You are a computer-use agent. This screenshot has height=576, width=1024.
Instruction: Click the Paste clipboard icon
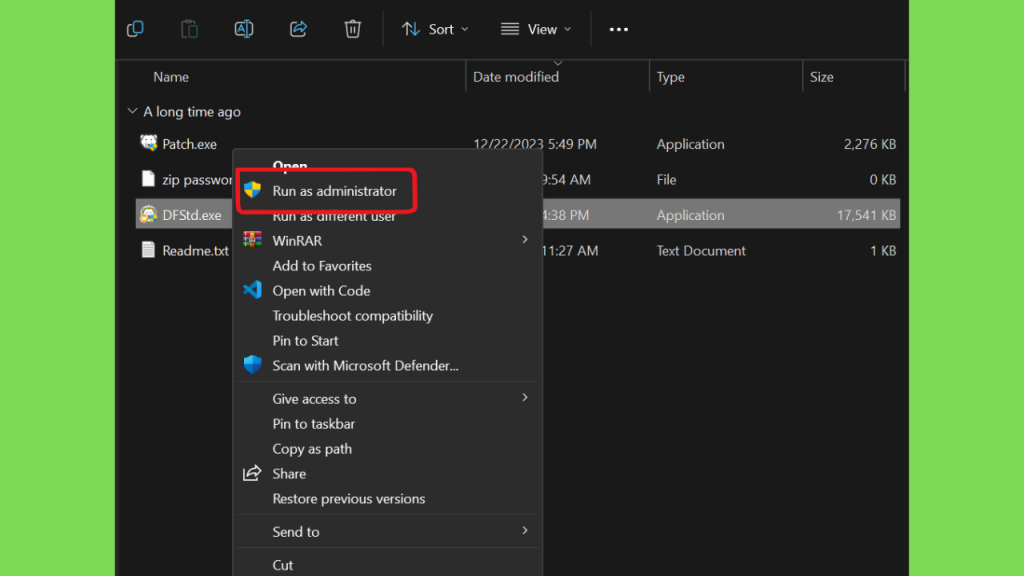[x=189, y=29]
